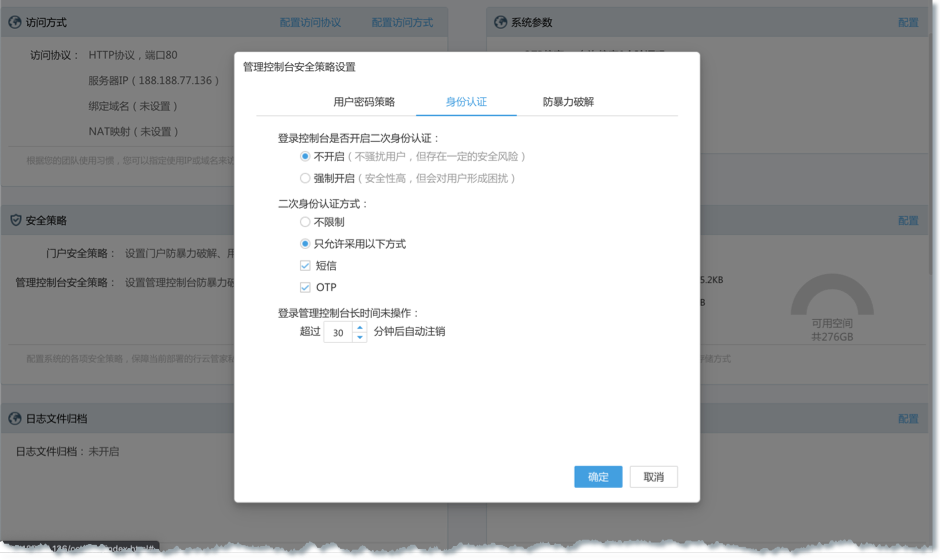Viewport: 940px width, 560px height.
Task: Increase auto-logout minutes with up arrow
Action: click(360, 327)
